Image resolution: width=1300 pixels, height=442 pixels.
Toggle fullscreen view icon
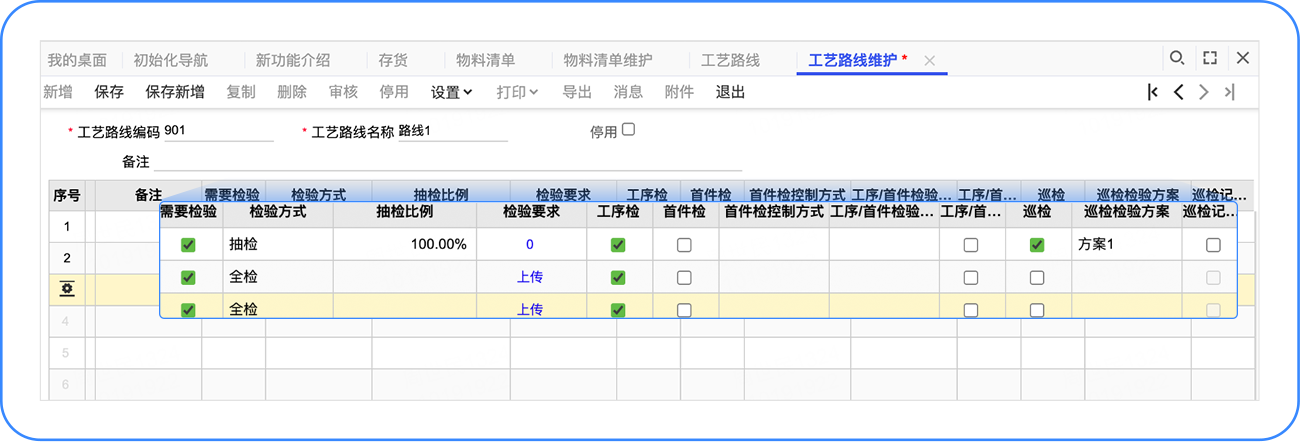tap(1210, 59)
